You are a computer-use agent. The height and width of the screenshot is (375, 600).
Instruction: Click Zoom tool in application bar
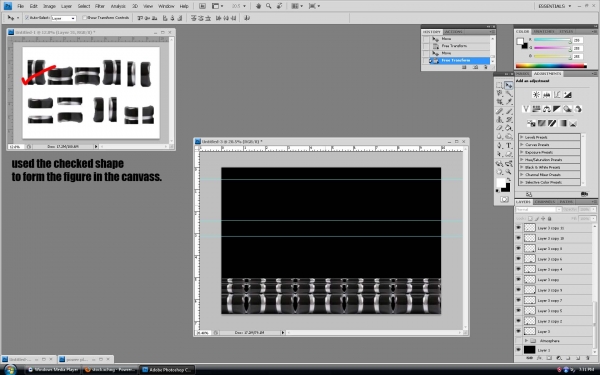[x=269, y=6]
